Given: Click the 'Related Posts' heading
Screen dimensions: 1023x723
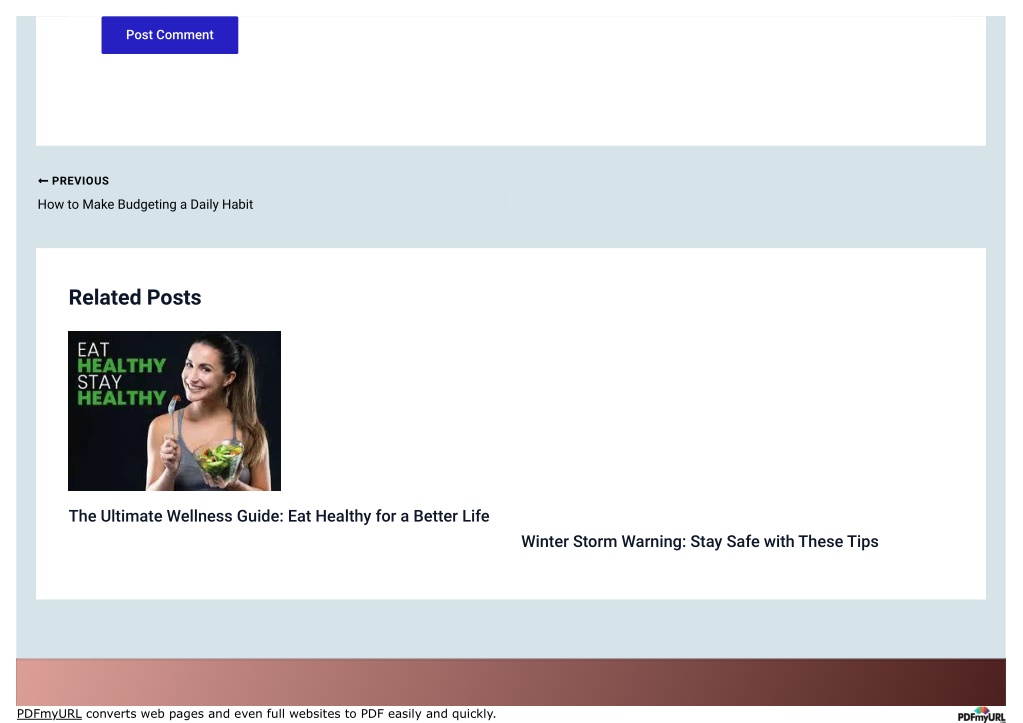Looking at the screenshot, I should coord(135,298).
